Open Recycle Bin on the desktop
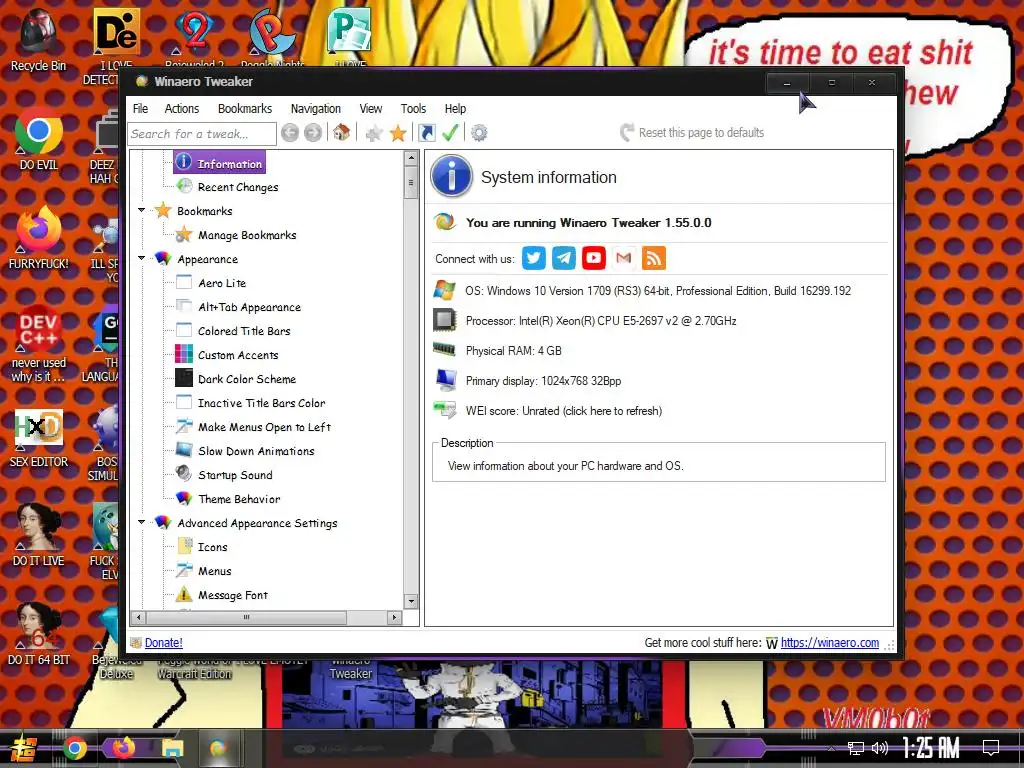The width and height of the screenshot is (1024, 768). (38, 40)
